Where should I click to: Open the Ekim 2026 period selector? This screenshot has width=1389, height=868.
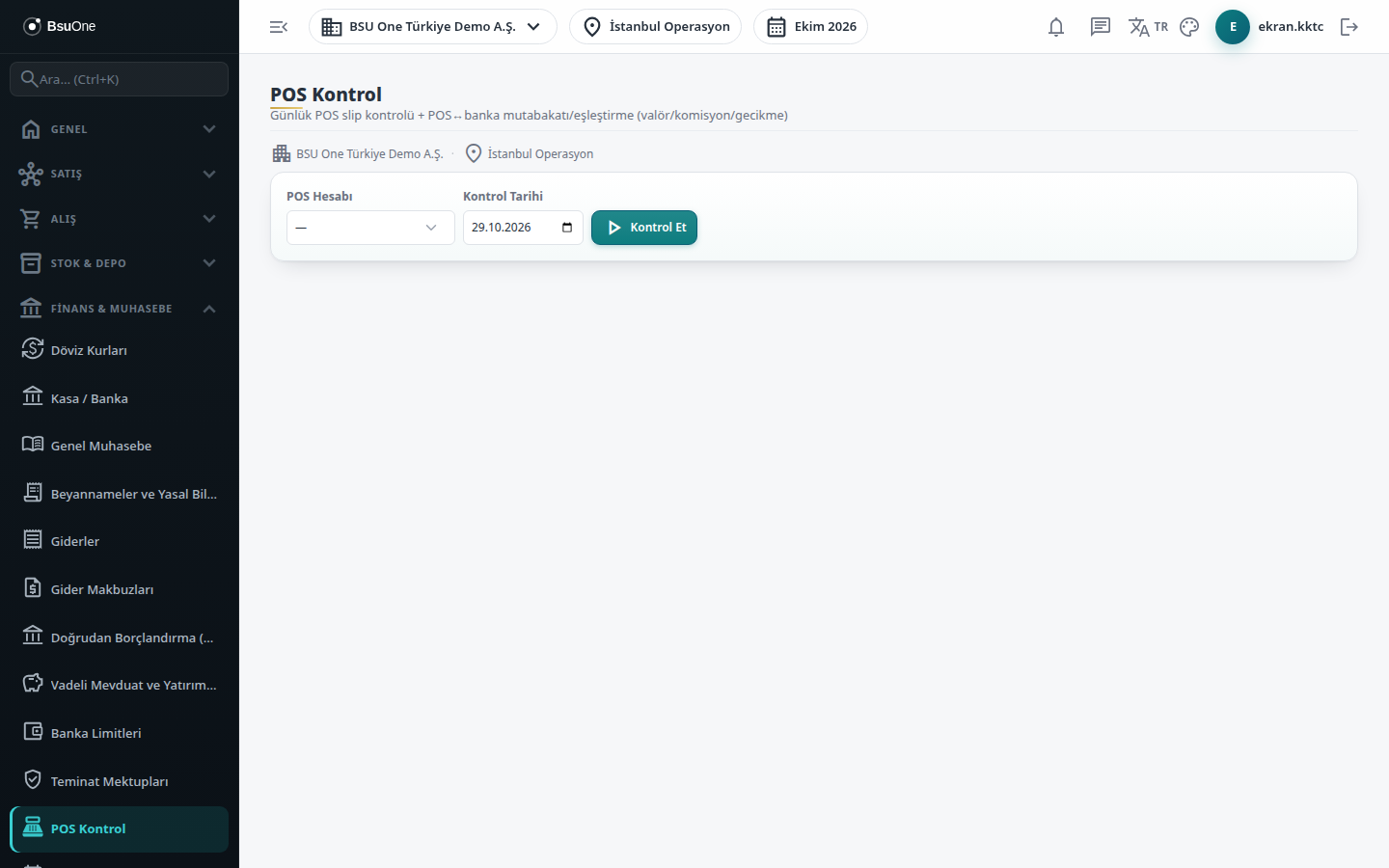point(810,27)
